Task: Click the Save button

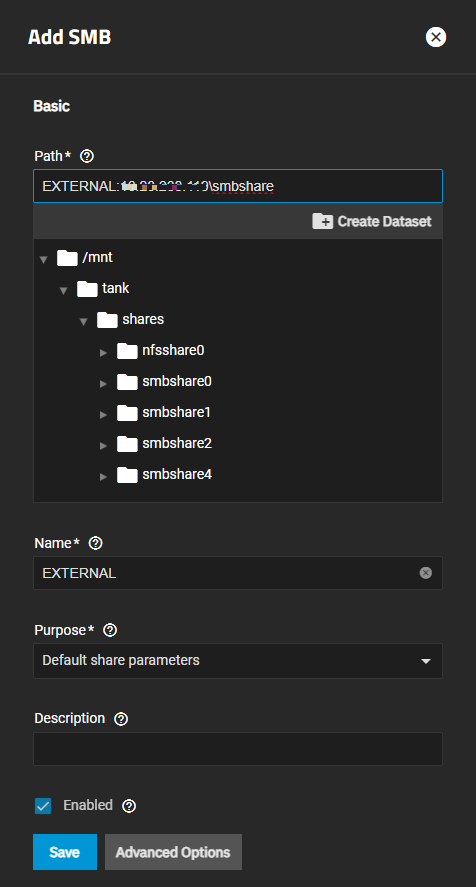Action: (65, 852)
